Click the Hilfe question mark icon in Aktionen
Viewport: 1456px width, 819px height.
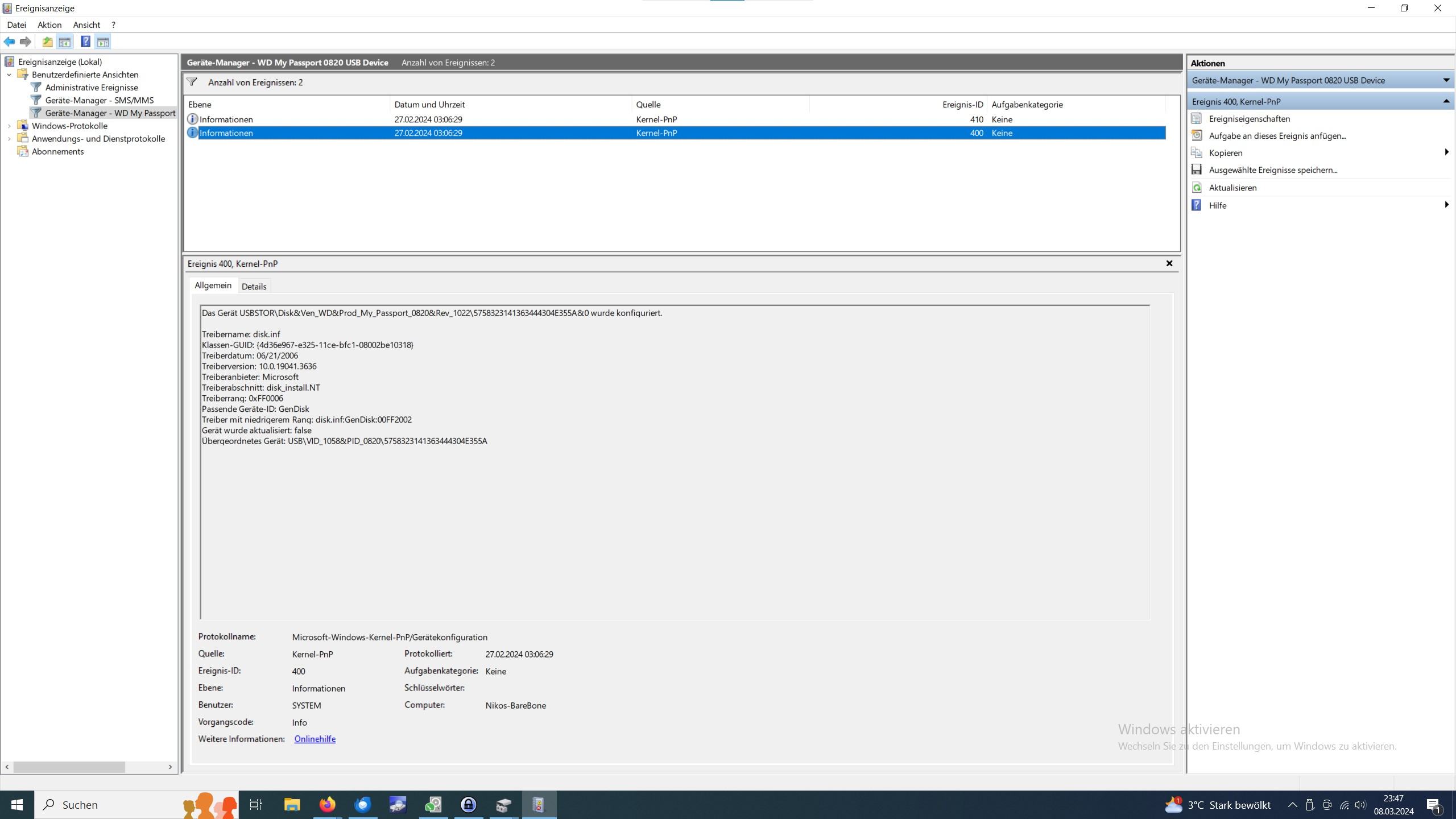[1197, 205]
